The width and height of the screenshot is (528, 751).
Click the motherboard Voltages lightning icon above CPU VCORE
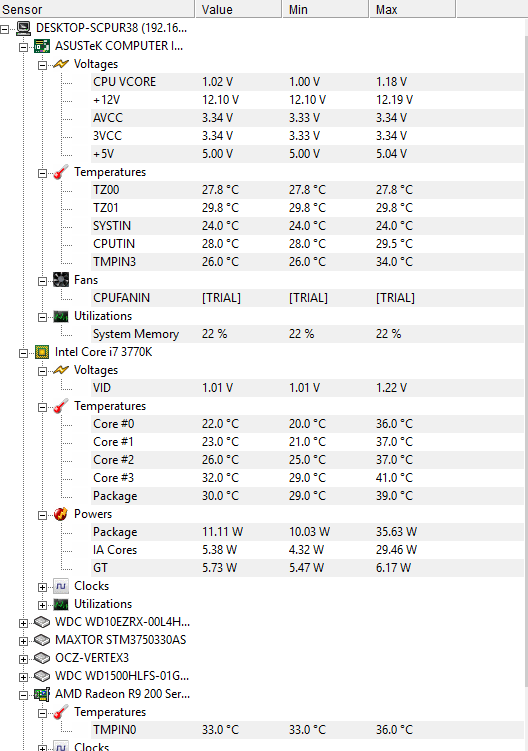click(61, 64)
